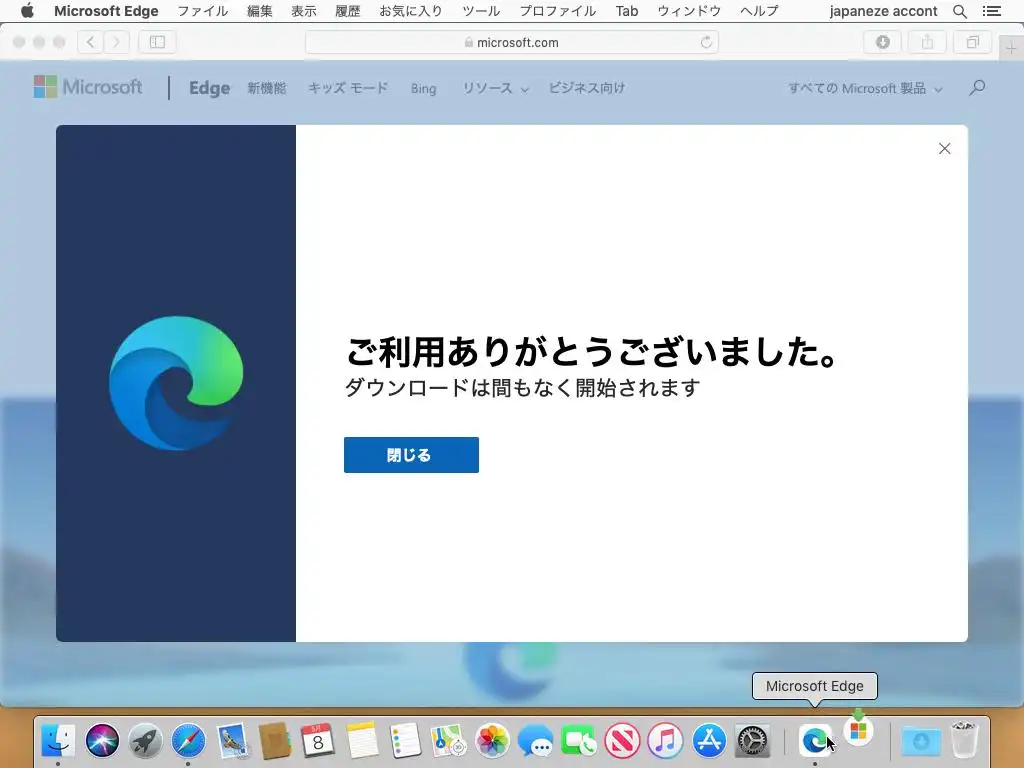Viewport: 1024px width, 768px height.
Task: Launch Siri from the dock
Action: click(102, 741)
